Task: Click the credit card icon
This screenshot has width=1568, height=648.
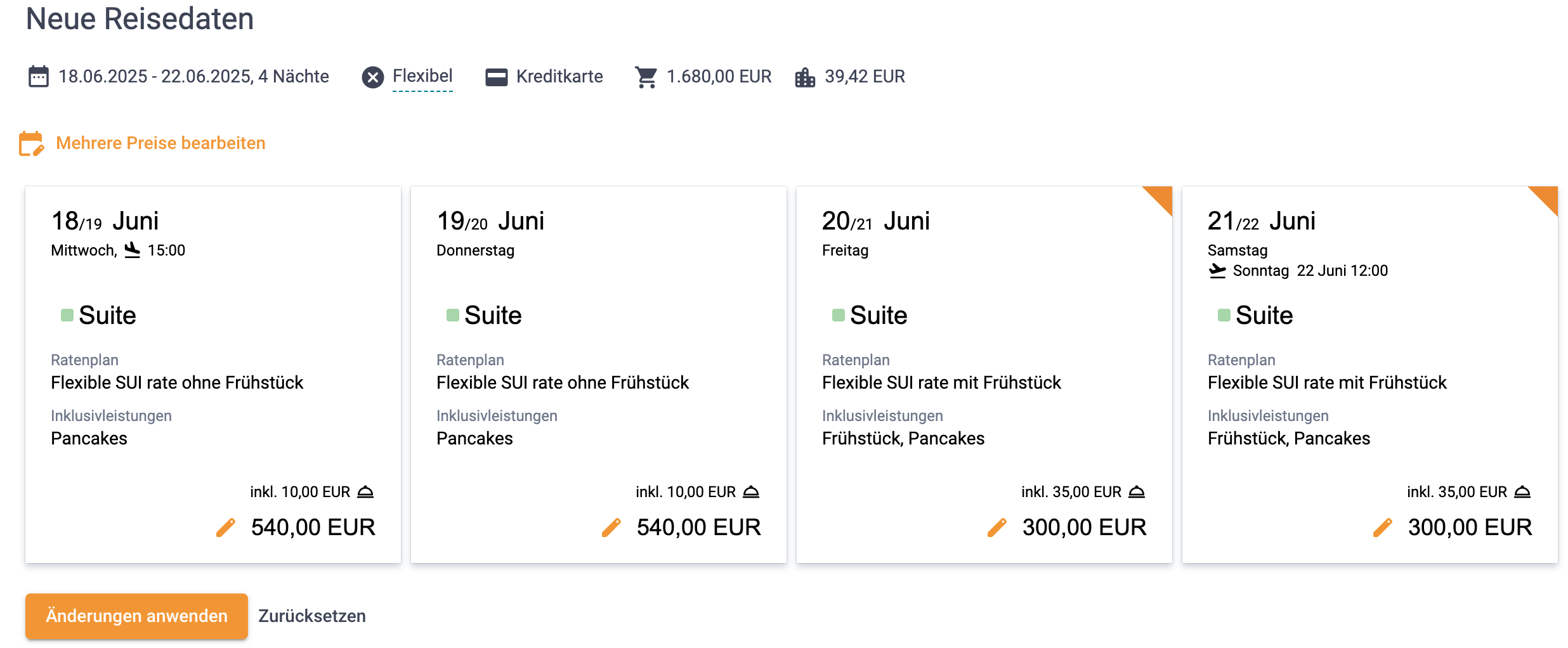Action: tap(496, 77)
